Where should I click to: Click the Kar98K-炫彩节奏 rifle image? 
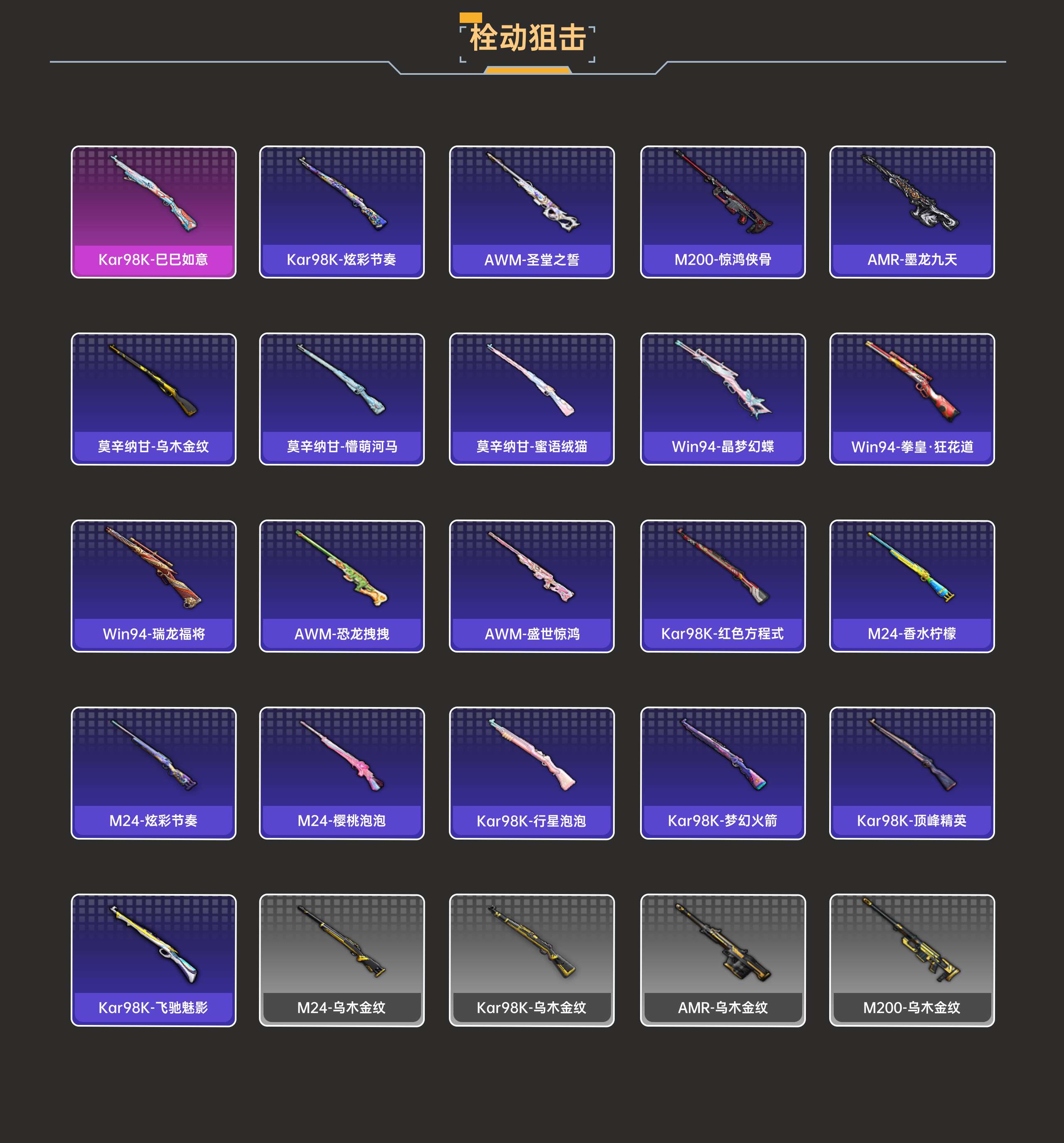pos(342,194)
